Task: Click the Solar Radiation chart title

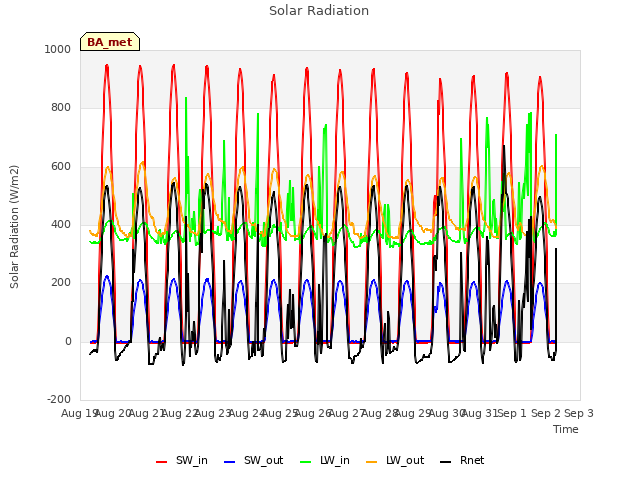Action: [319, 11]
